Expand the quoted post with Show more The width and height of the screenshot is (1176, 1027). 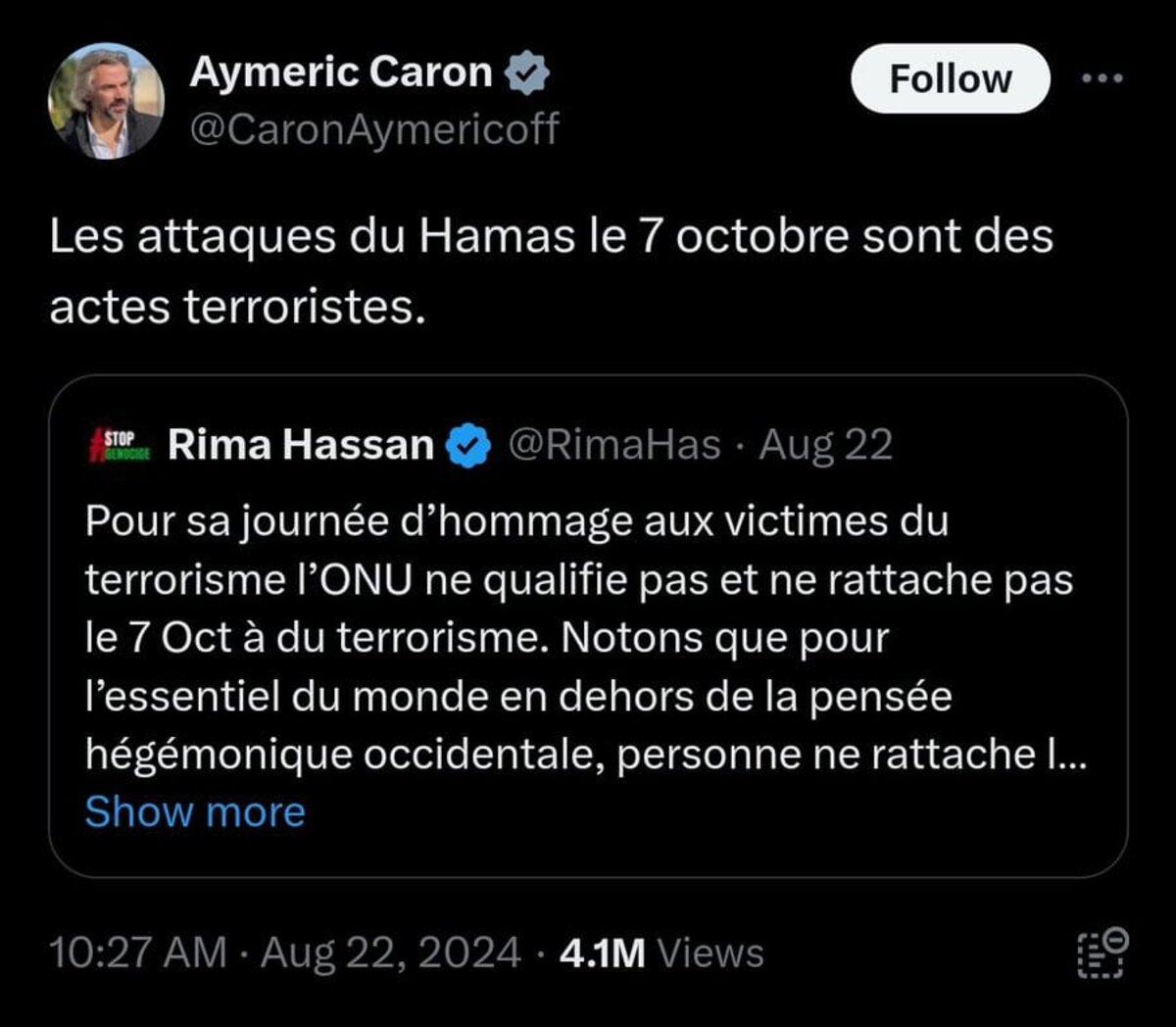coord(195,811)
